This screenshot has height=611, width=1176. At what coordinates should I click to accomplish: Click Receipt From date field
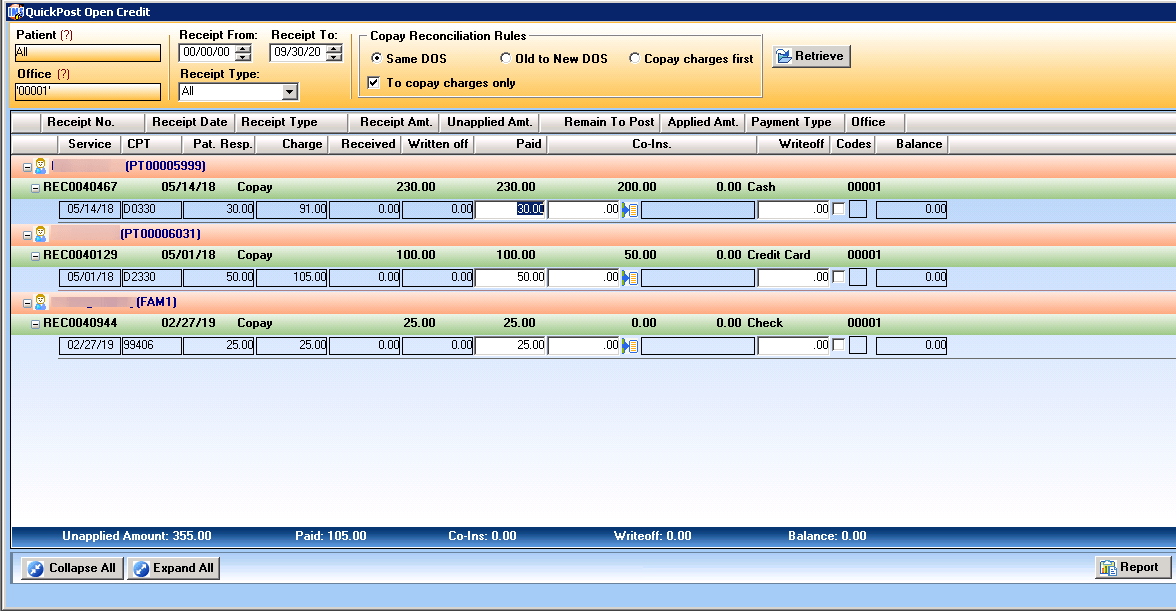click(207, 52)
